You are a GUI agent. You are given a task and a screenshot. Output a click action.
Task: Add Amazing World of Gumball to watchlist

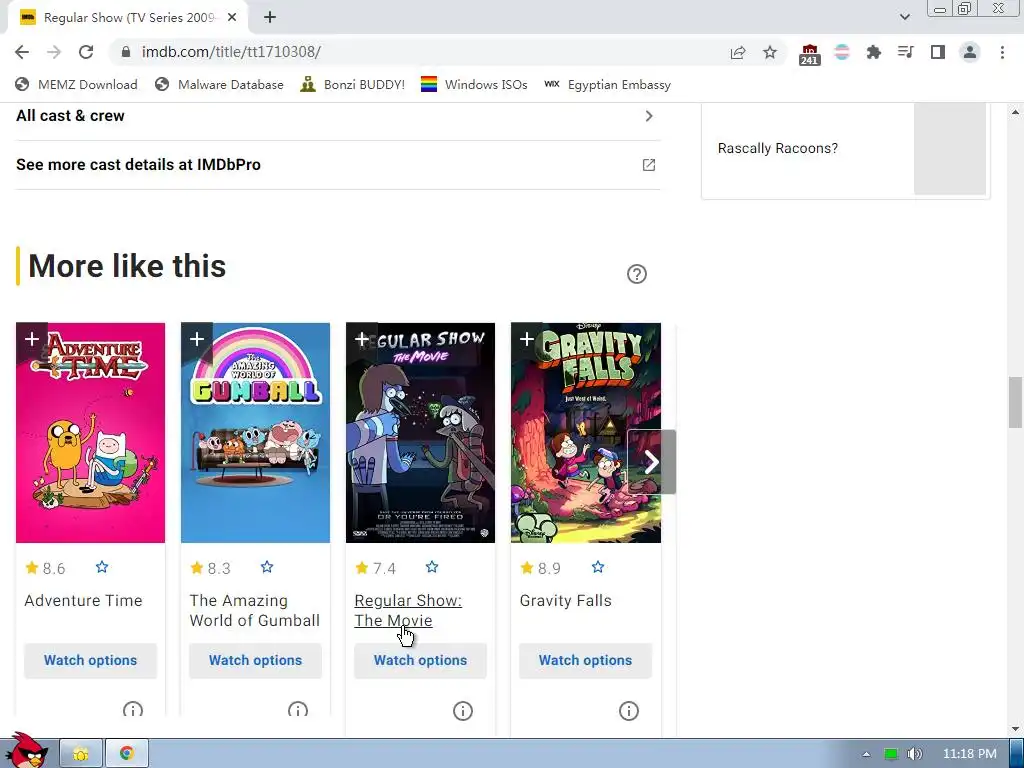pyautogui.click(x=197, y=339)
